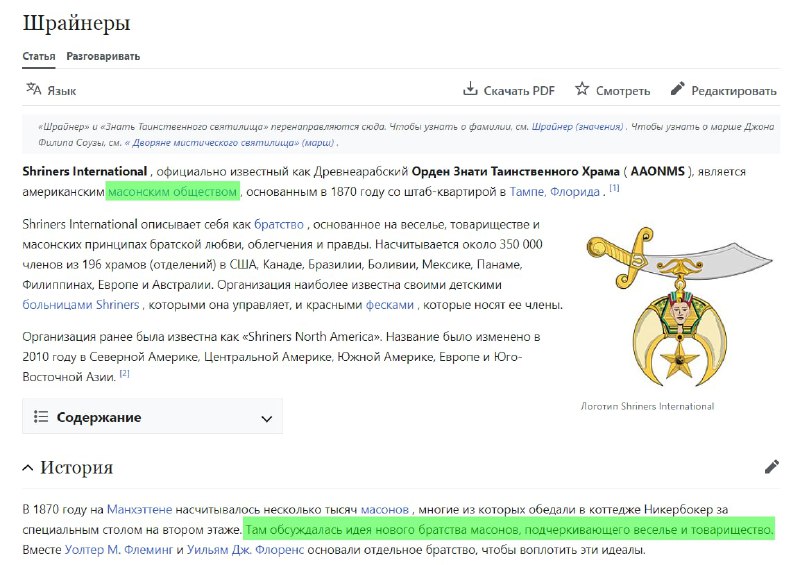This screenshot has height=565, width=800.
Task: Follow the братство link
Action: click(279, 225)
